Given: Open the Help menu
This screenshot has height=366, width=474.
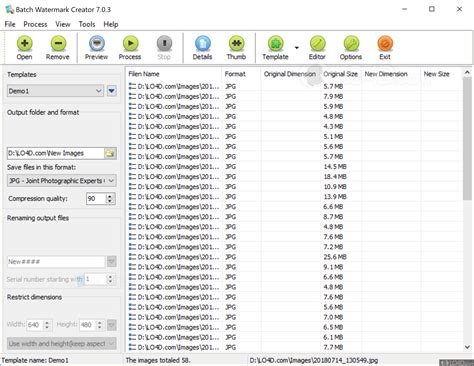Looking at the screenshot, I should 111,24.
